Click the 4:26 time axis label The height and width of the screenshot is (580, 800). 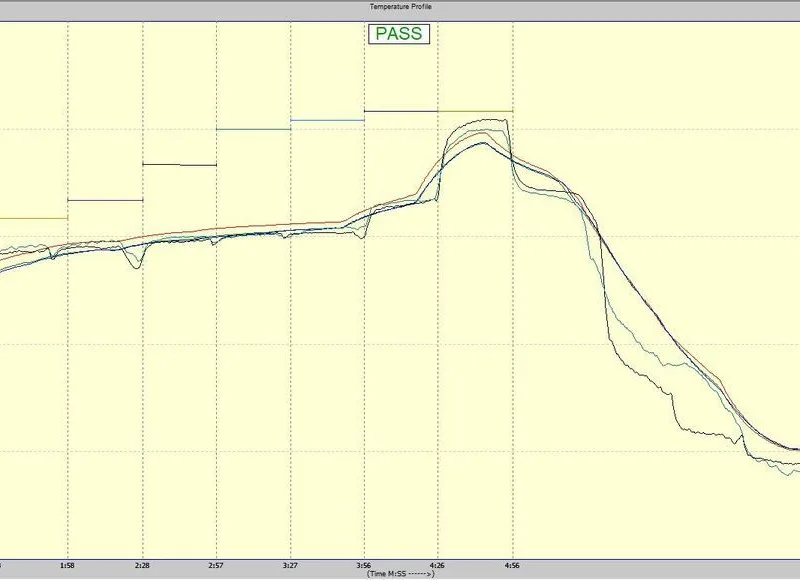click(438, 565)
